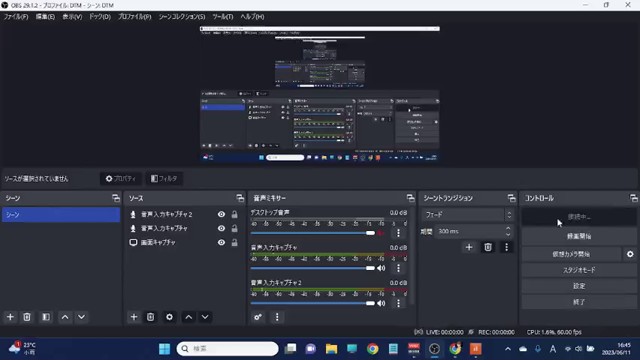Move selected source down with arrow
The image size is (640, 360).
coord(205,317)
